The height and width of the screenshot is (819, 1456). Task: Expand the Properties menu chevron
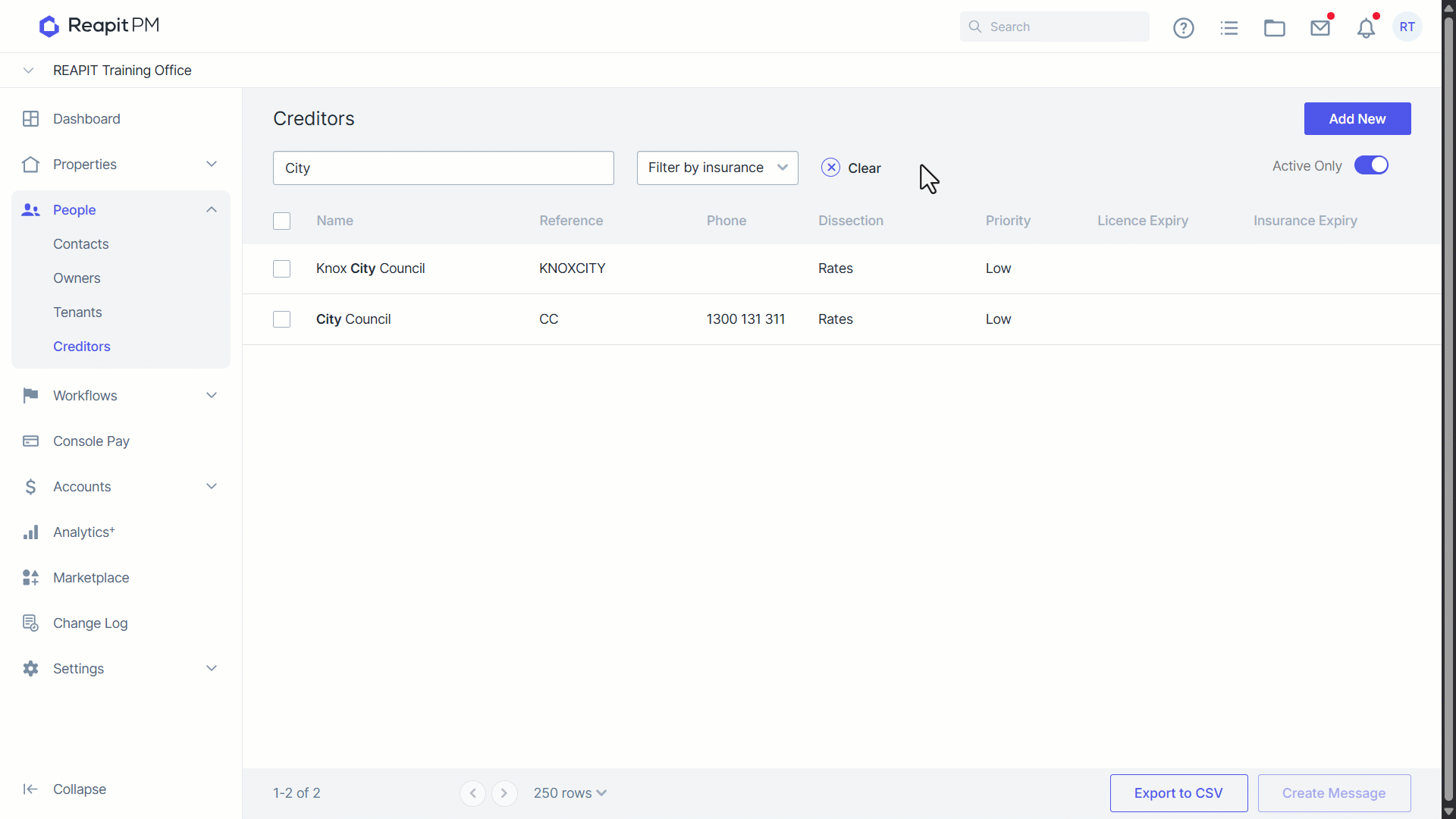coord(212,165)
